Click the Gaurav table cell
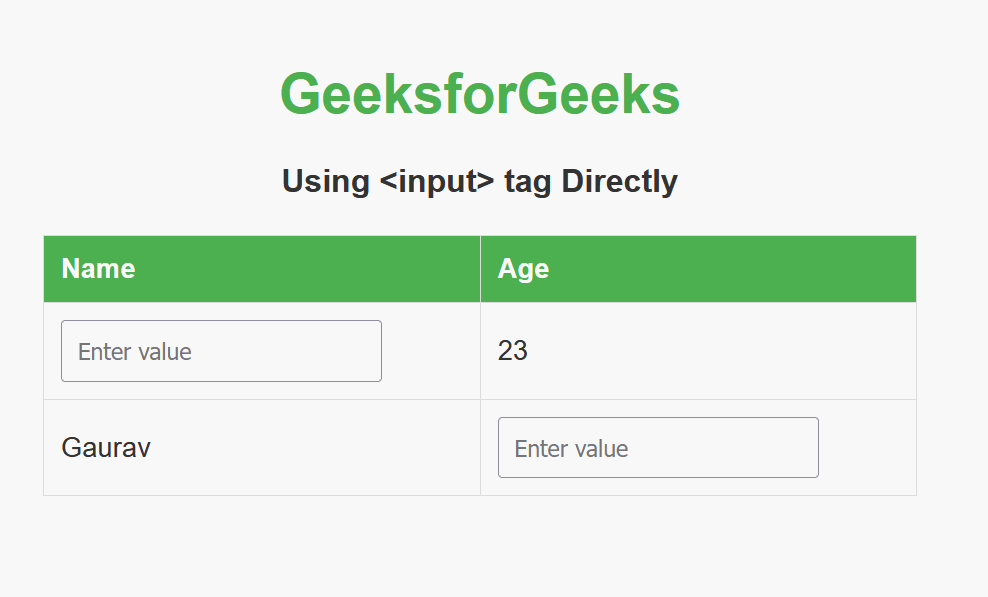The width and height of the screenshot is (988, 597). [261, 448]
